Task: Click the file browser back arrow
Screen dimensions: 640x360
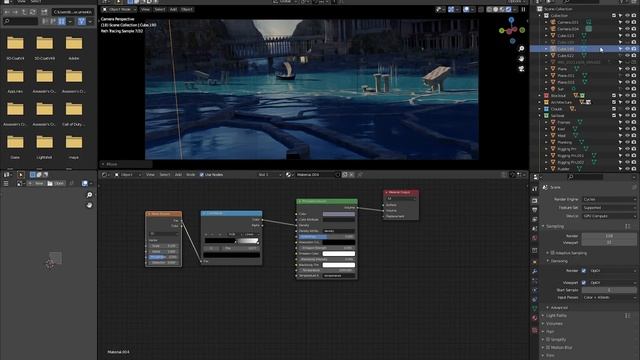Action: pyautogui.click(x=7, y=12)
